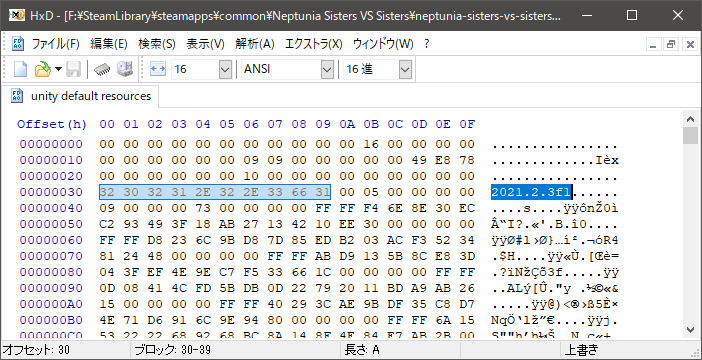This screenshot has width=702, height=360.
Task: Click the 0F column header
Action: 467,124
